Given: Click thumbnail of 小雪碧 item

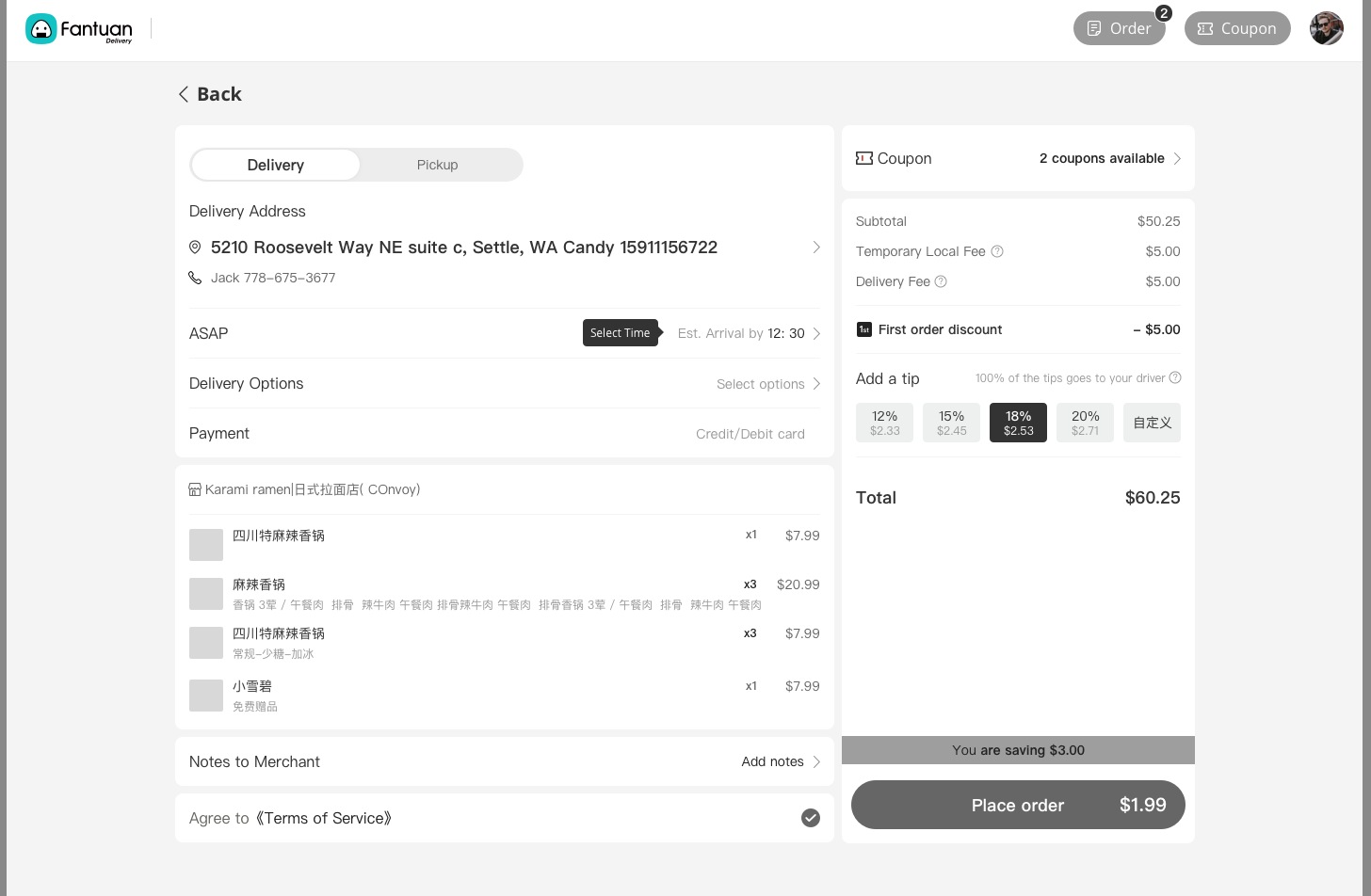Looking at the screenshot, I should click(x=206, y=696).
